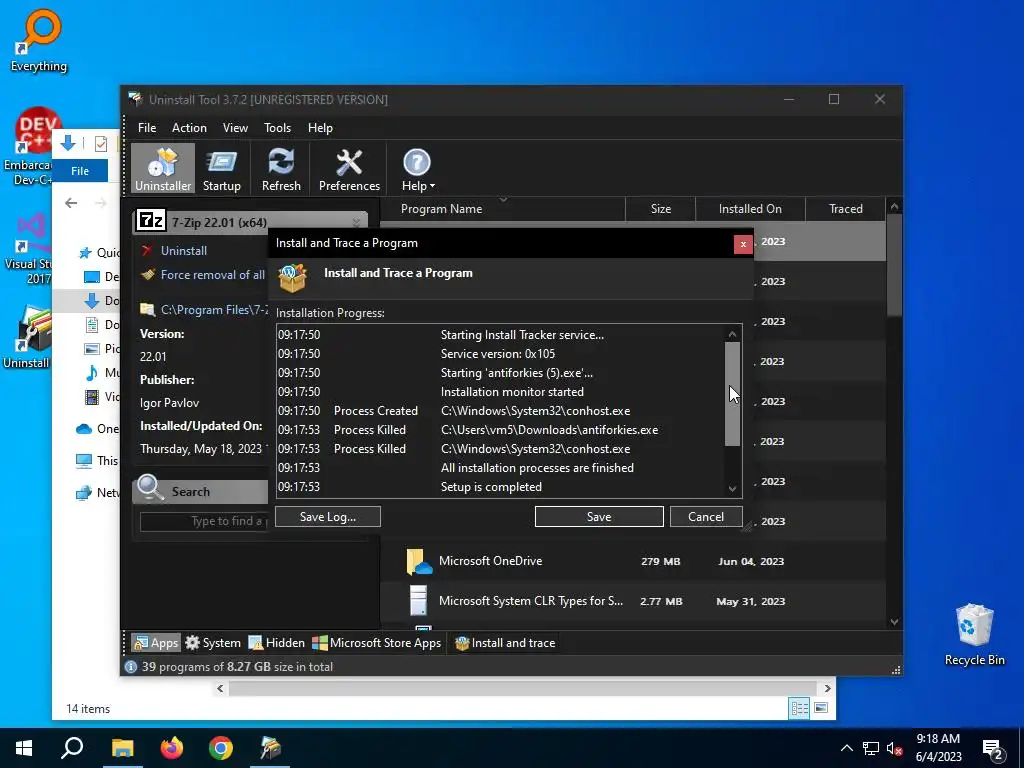Close the Install and Trace dialog
This screenshot has width=1024, height=768.
tap(743, 244)
